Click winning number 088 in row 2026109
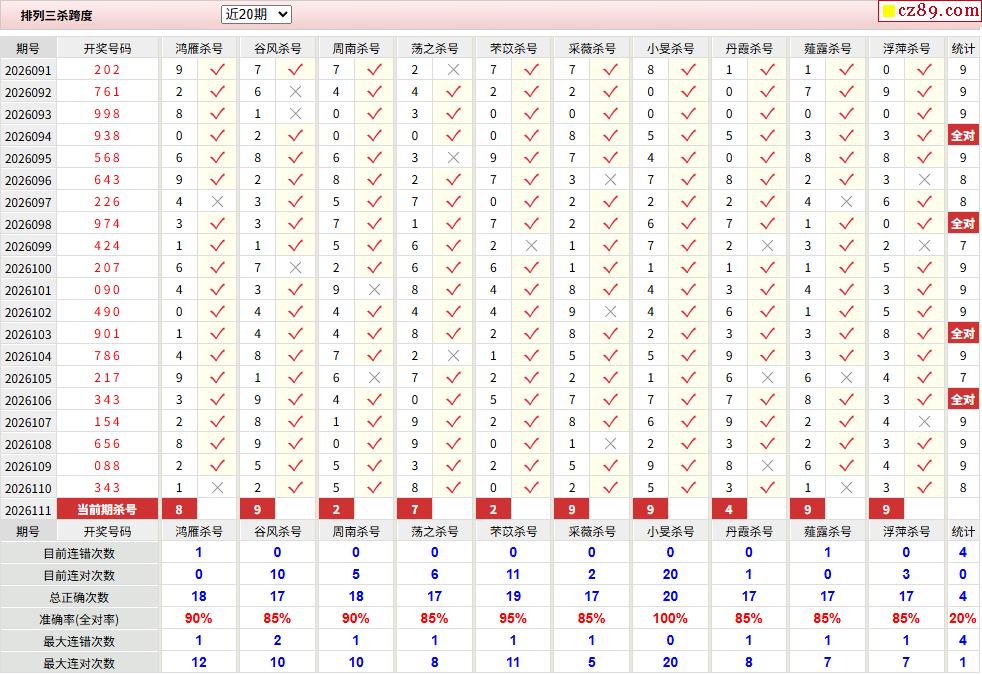The height and width of the screenshot is (675, 982). coord(107,466)
